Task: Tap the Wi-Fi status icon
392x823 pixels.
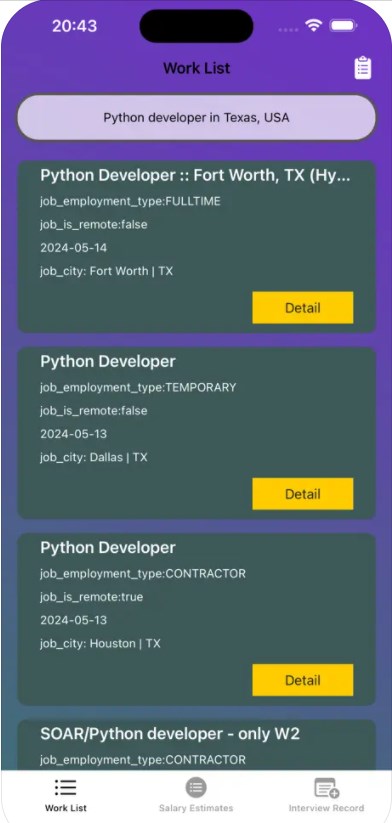Action: point(314,25)
